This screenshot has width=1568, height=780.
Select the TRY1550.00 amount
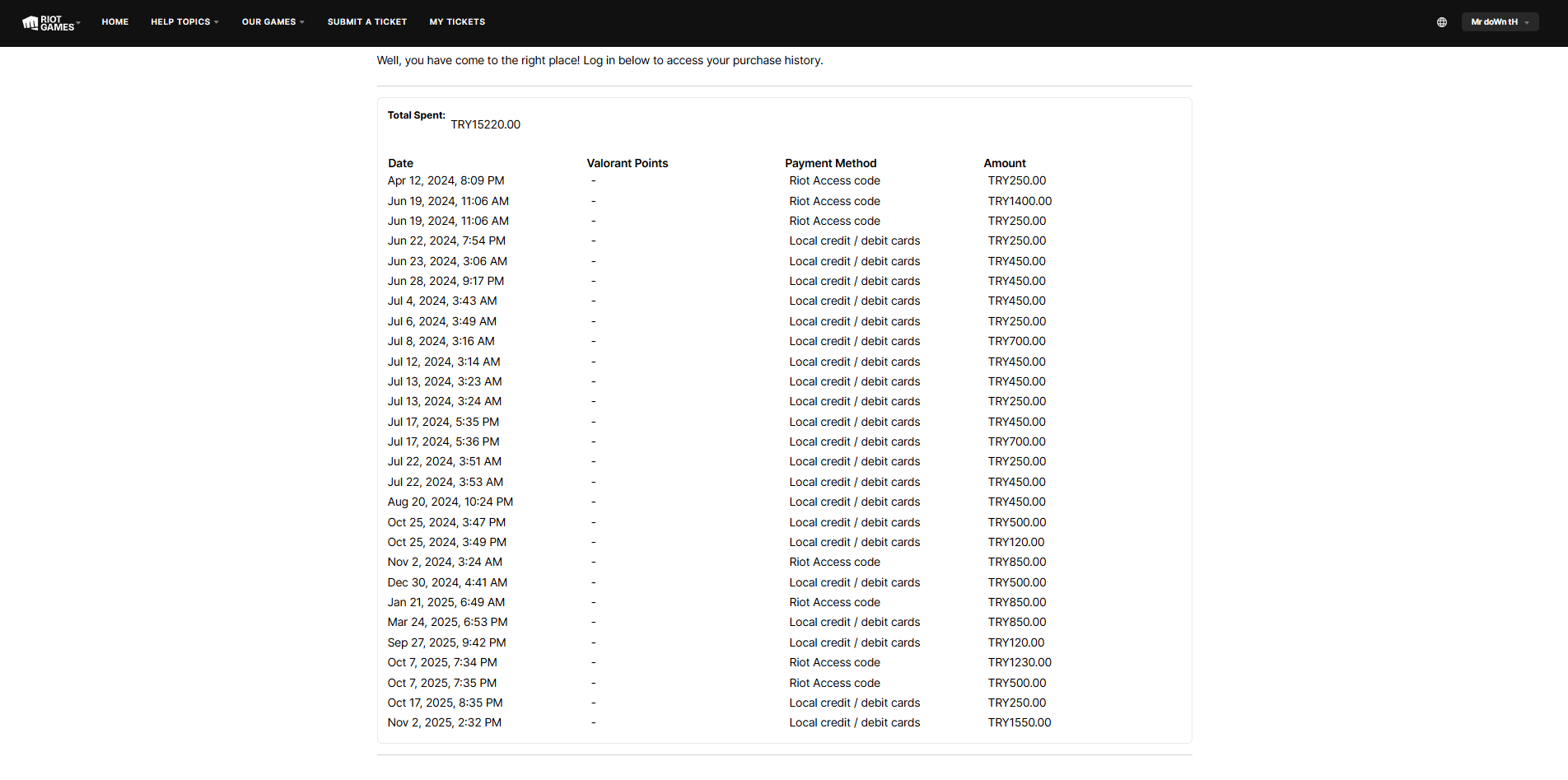[x=1020, y=722]
